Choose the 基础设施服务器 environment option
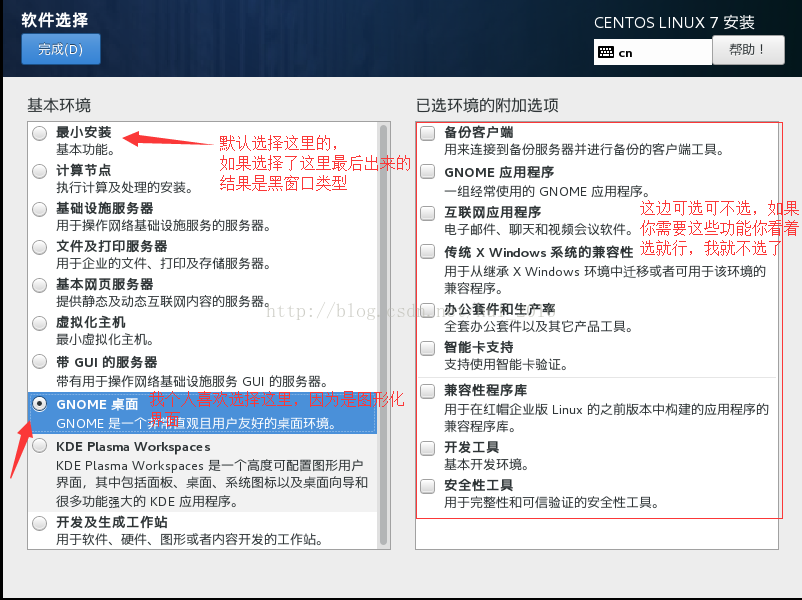Image resolution: width=802 pixels, height=600 pixels. tap(39, 209)
